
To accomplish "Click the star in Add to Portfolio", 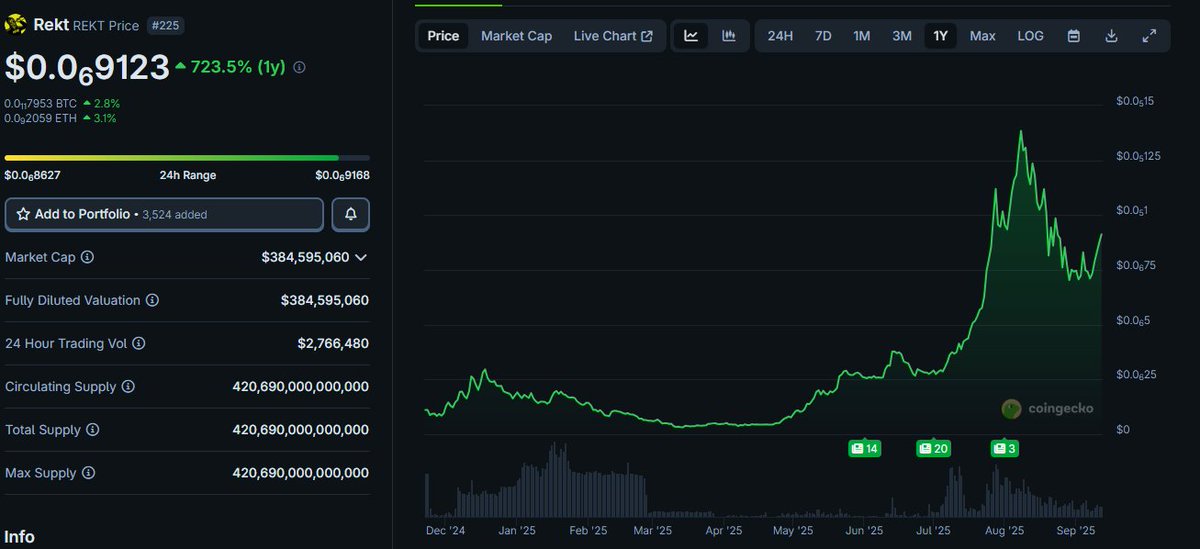I will pyautogui.click(x=23, y=214).
